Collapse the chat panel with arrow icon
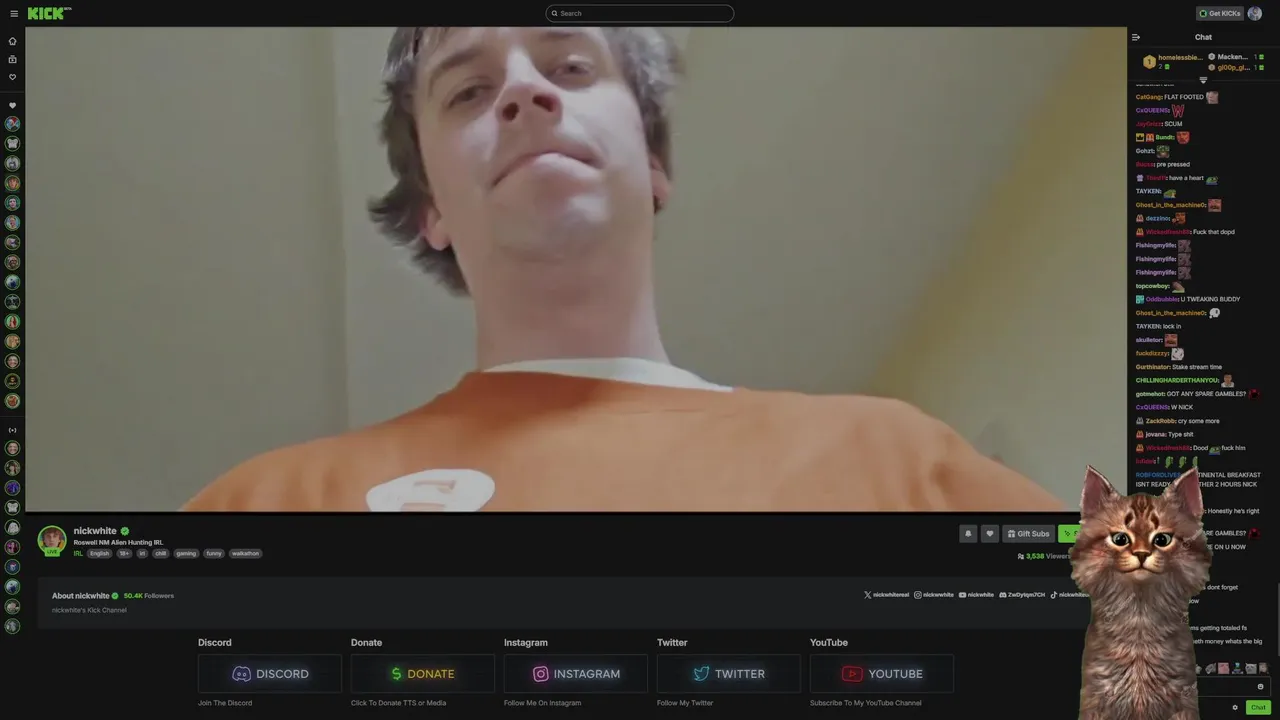 pos(1136,37)
